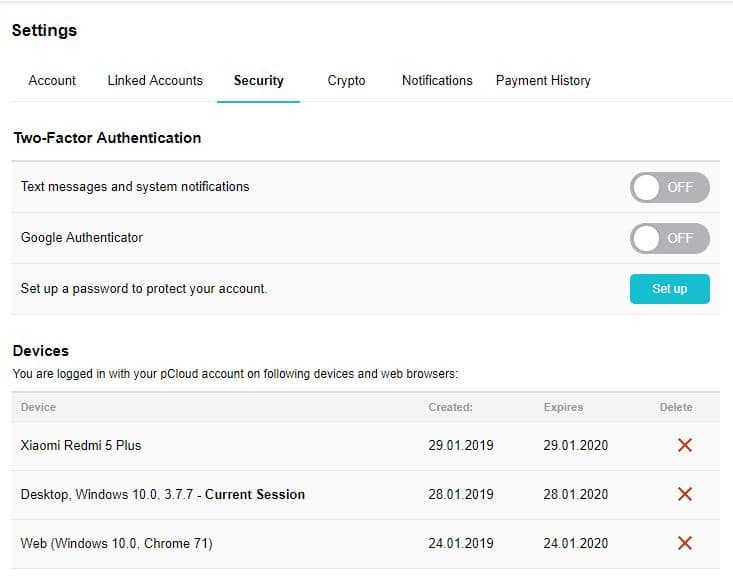Viewport: 733px width, 580px height.
Task: Click the Devices section heading
Action: click(x=41, y=351)
